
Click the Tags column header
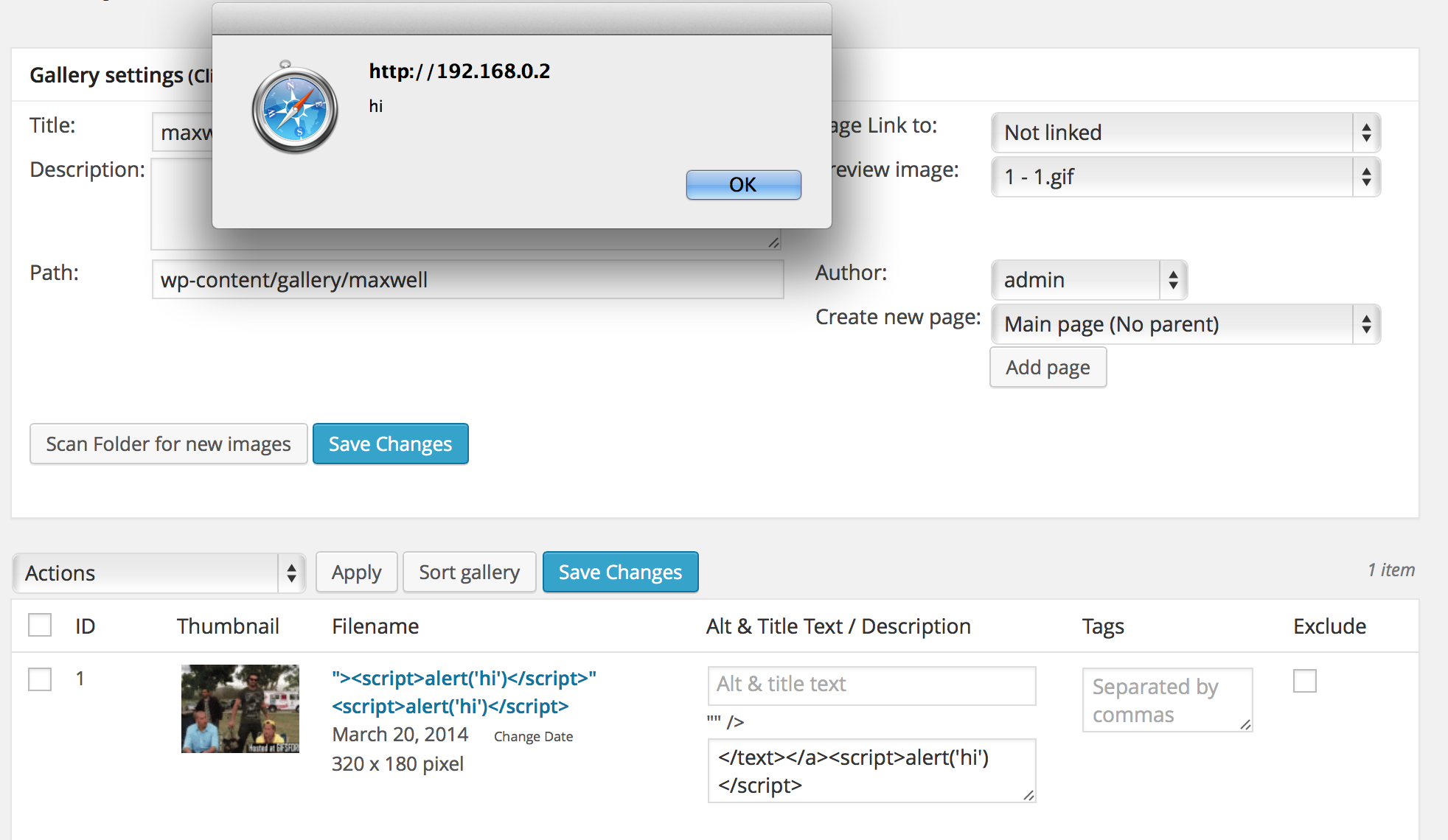tap(1103, 626)
